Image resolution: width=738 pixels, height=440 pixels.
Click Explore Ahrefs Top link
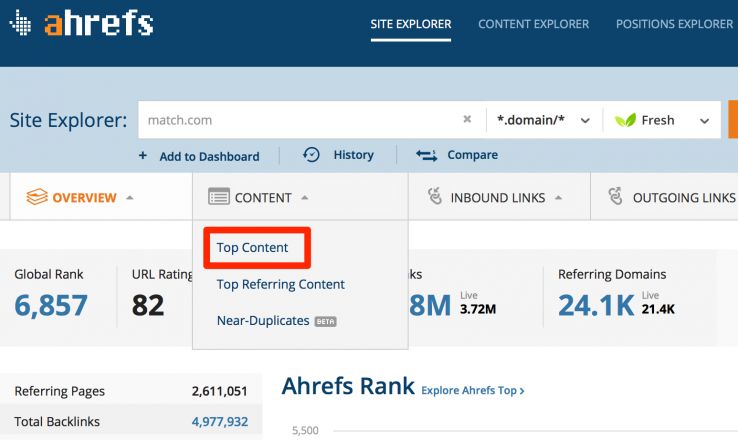[x=473, y=390]
